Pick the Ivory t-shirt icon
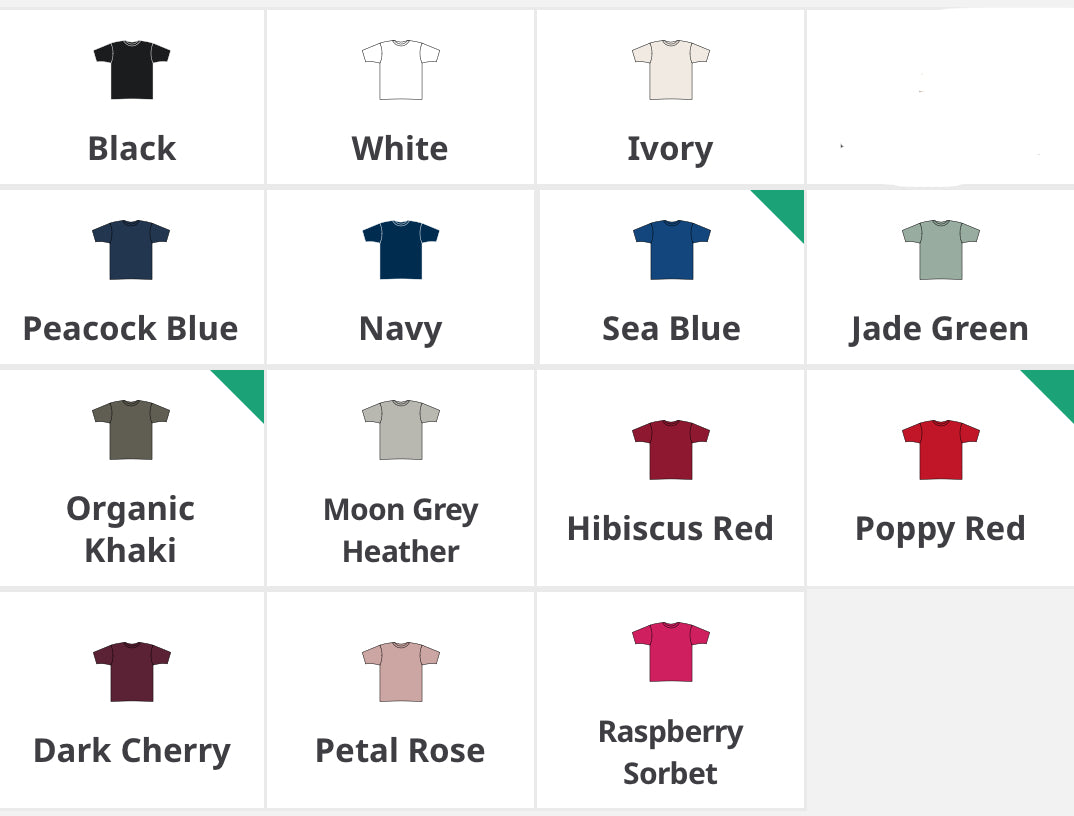 pos(671,70)
